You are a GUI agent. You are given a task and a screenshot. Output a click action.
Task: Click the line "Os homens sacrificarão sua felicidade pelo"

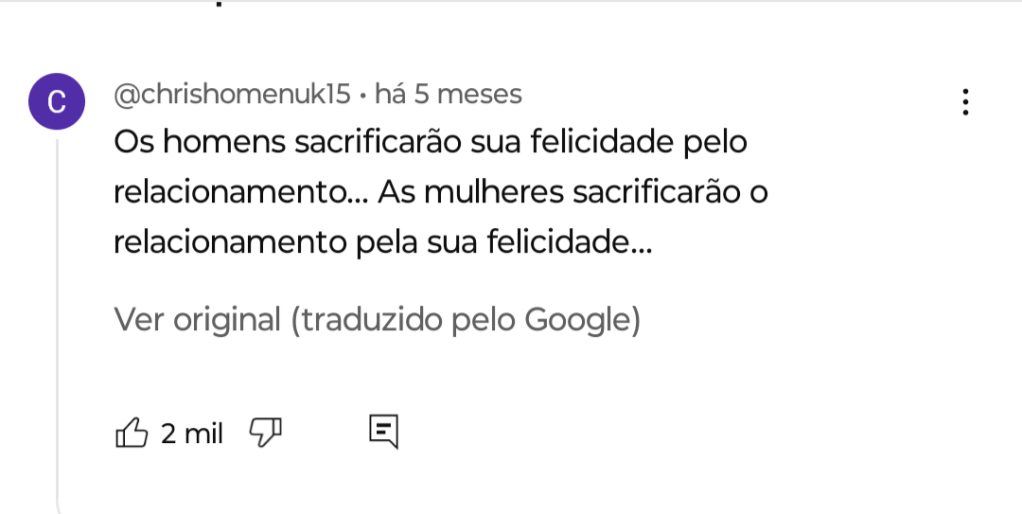pos(430,143)
